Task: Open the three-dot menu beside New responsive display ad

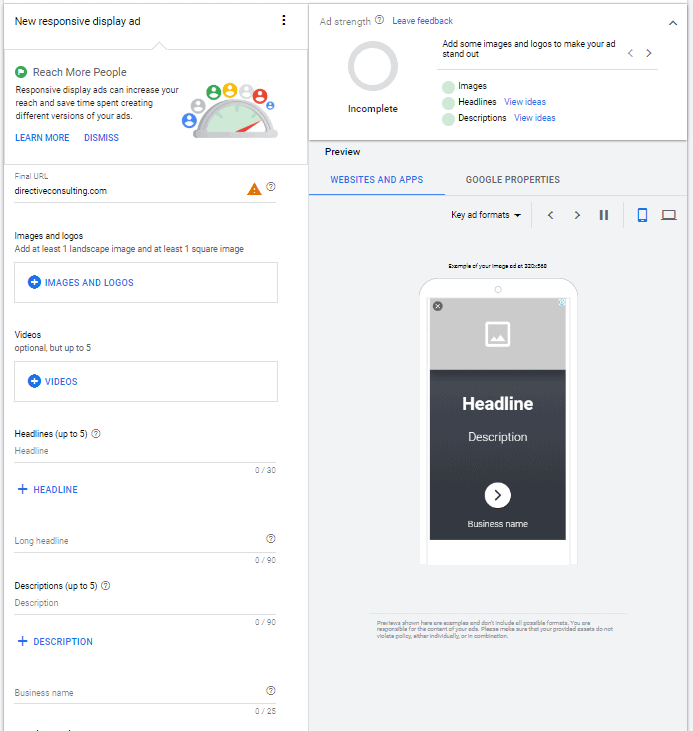Action: [284, 20]
